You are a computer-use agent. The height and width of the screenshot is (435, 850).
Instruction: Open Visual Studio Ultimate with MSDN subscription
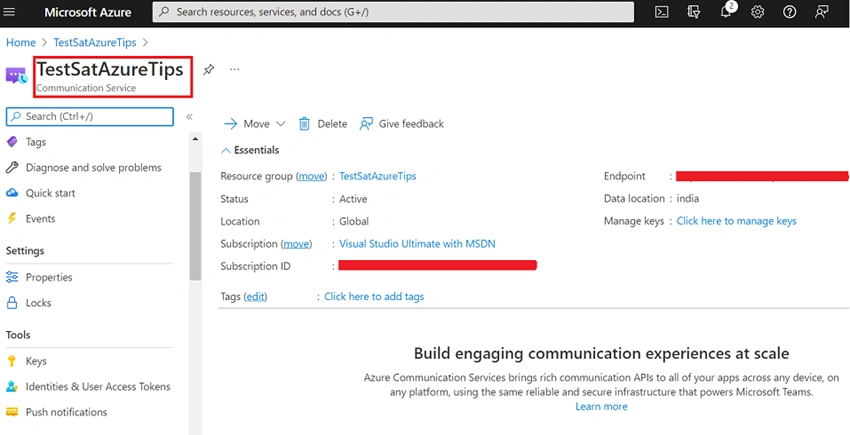click(417, 244)
